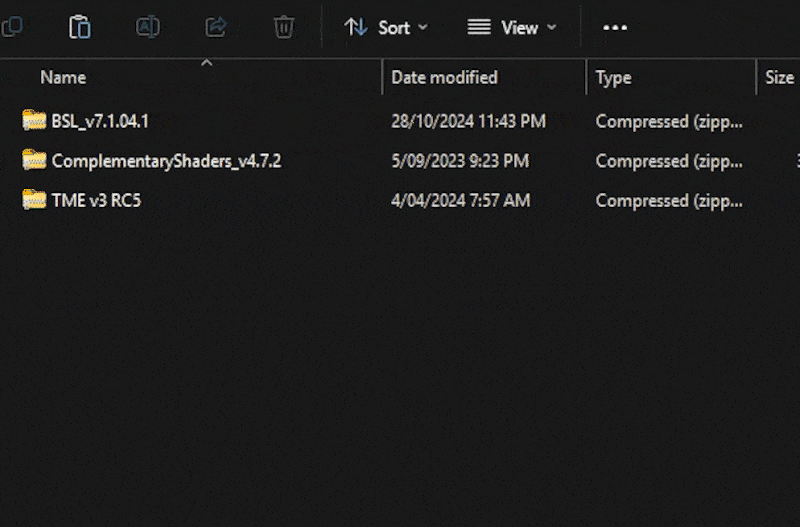Select the BSL_v7.1.04.1 zip icon
Screen dimensions: 800x527
click(x=34, y=121)
